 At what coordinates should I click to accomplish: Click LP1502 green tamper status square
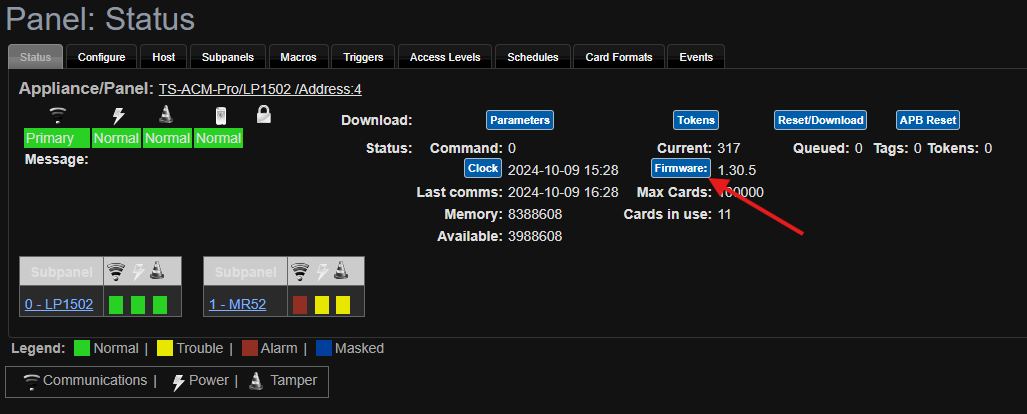tap(160, 304)
